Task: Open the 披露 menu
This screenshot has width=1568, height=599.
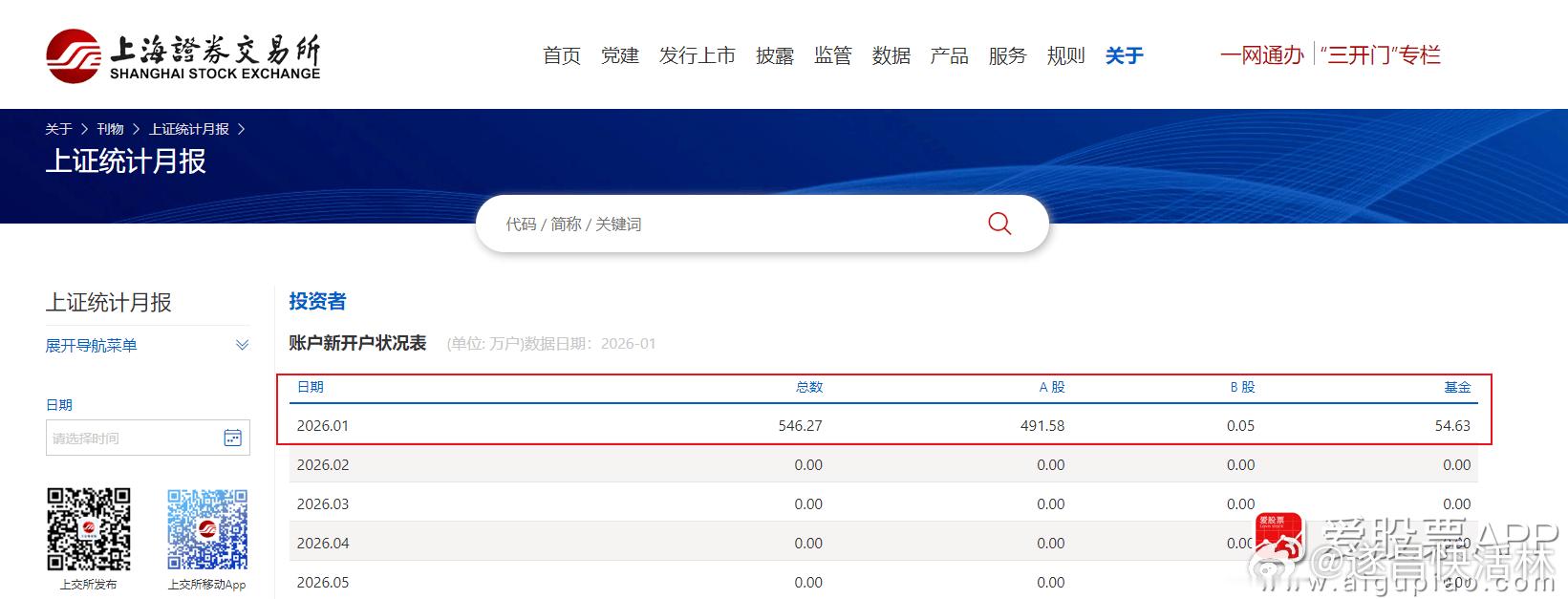Action: (x=775, y=55)
